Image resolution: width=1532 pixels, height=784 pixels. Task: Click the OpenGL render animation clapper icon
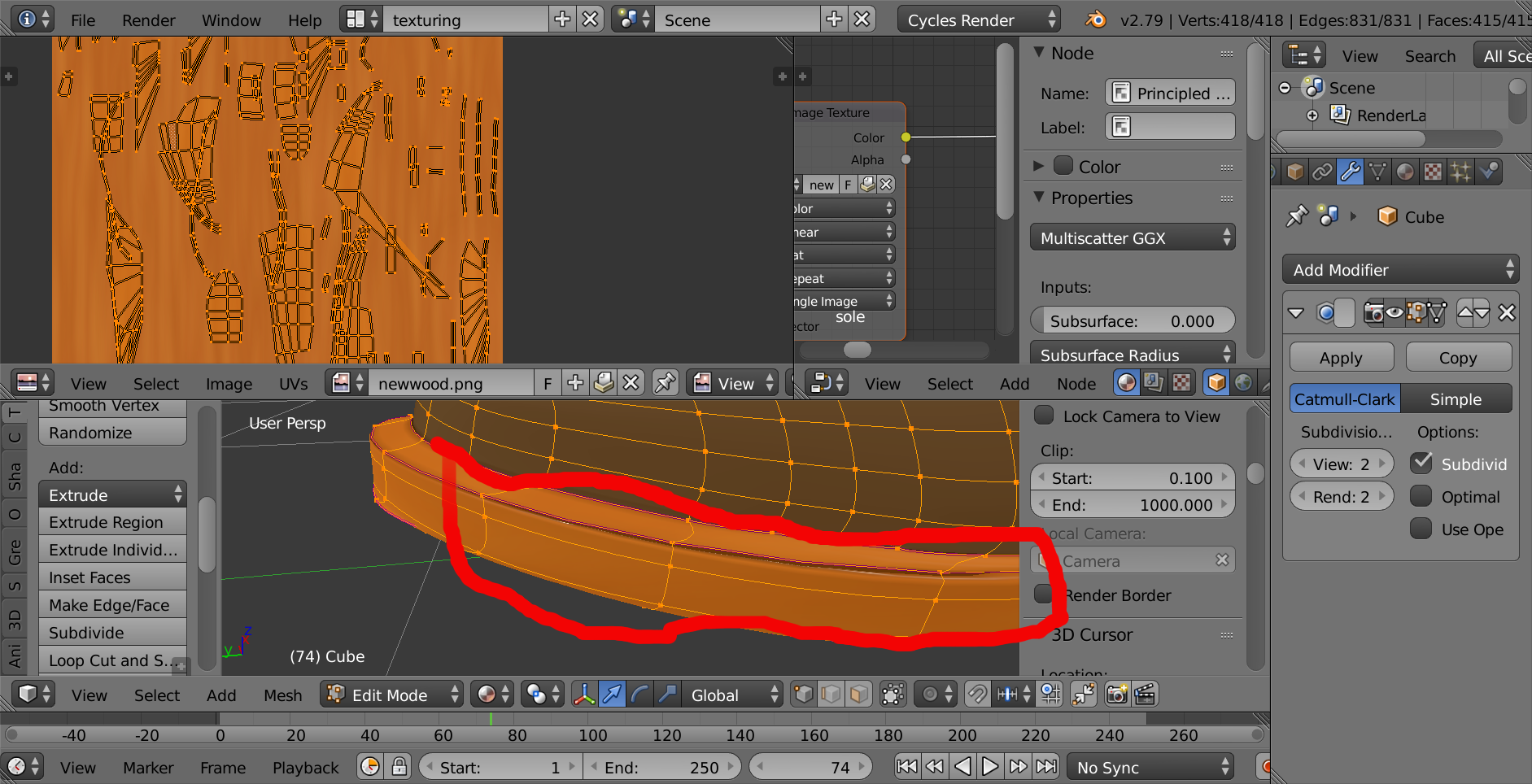(x=1145, y=695)
